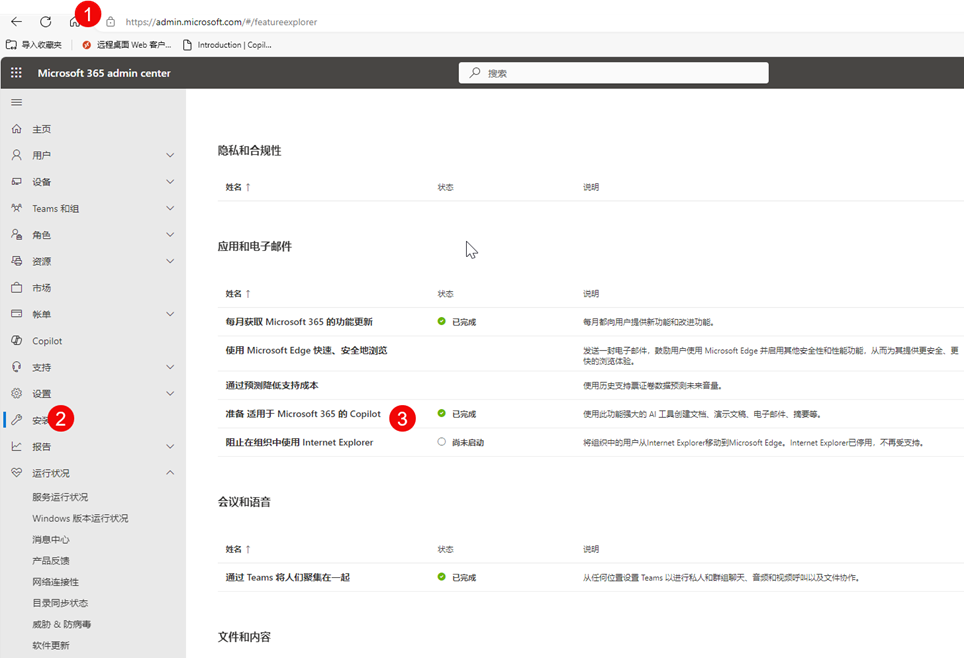964x658 pixels.
Task: Open 产品反馈 in sidebar
Action: tap(51, 560)
